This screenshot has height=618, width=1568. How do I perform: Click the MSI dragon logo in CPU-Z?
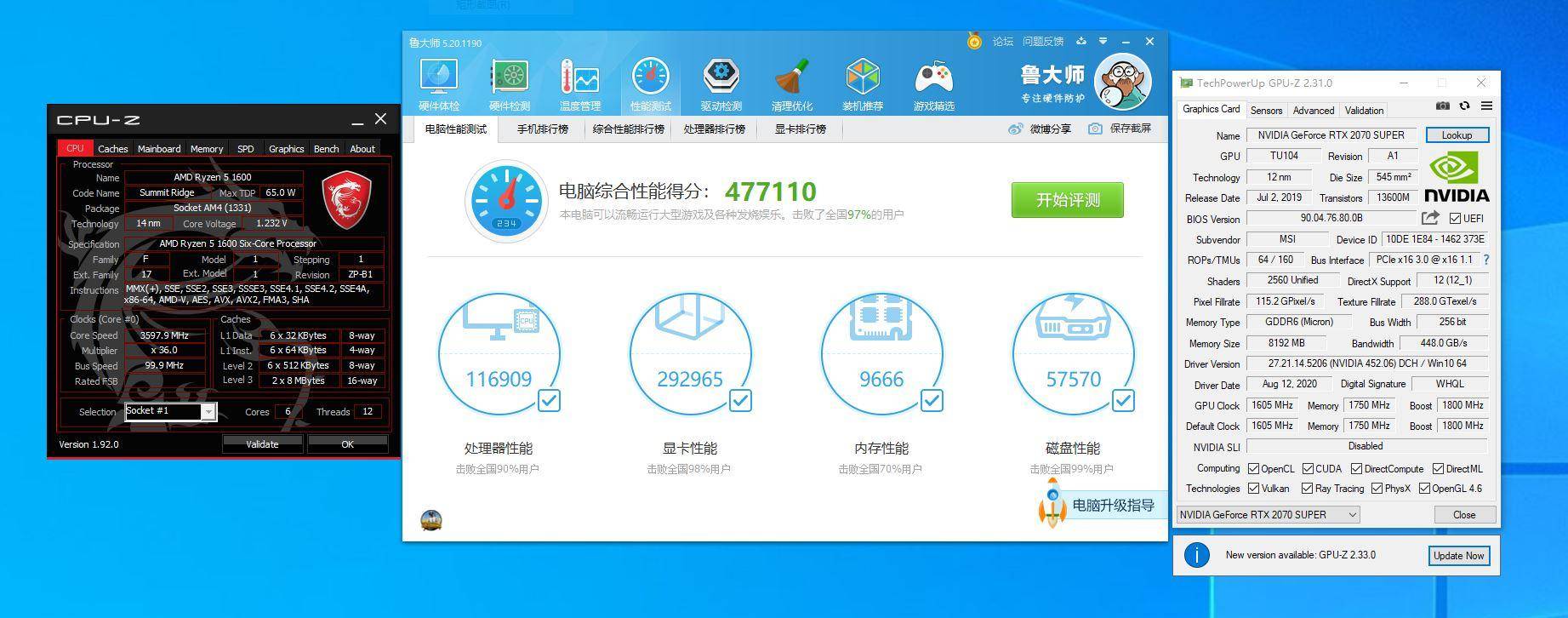347,199
